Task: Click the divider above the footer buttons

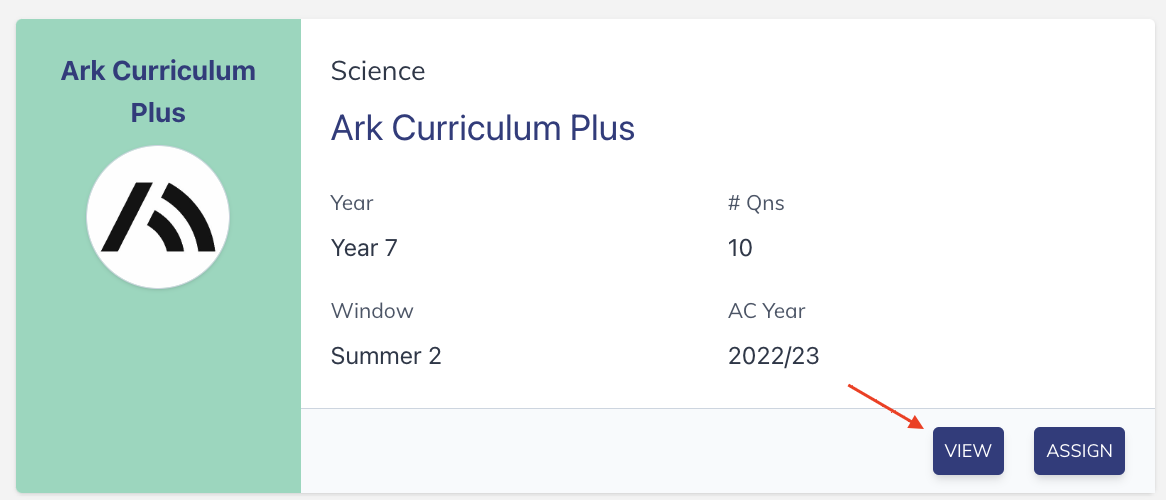Action: pyautogui.click(x=728, y=408)
